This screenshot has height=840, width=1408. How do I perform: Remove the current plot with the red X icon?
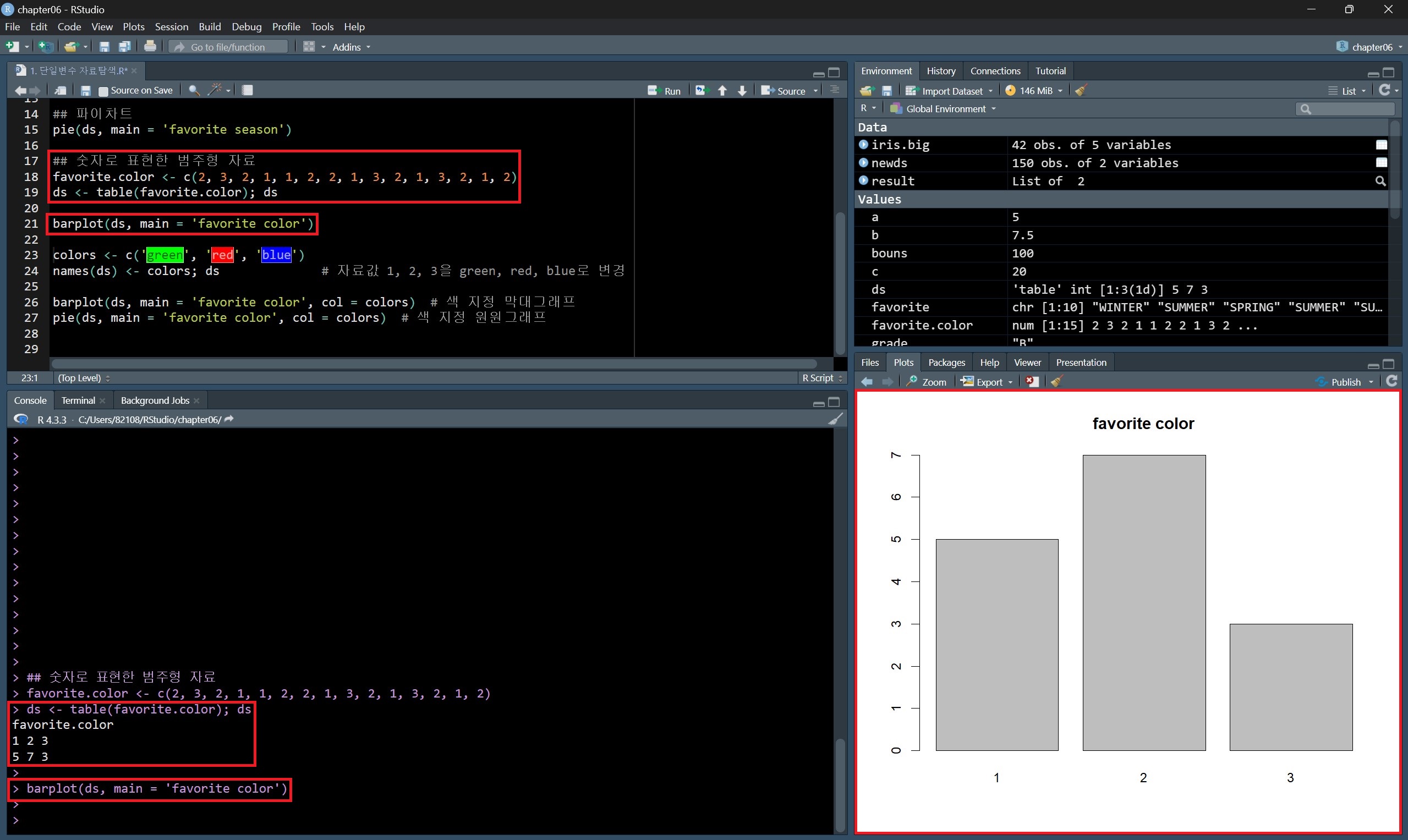tap(1032, 382)
